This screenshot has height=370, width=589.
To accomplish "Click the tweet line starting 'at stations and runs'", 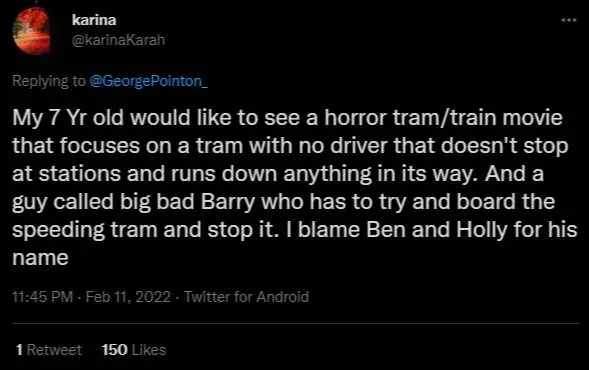I will pos(278,174).
